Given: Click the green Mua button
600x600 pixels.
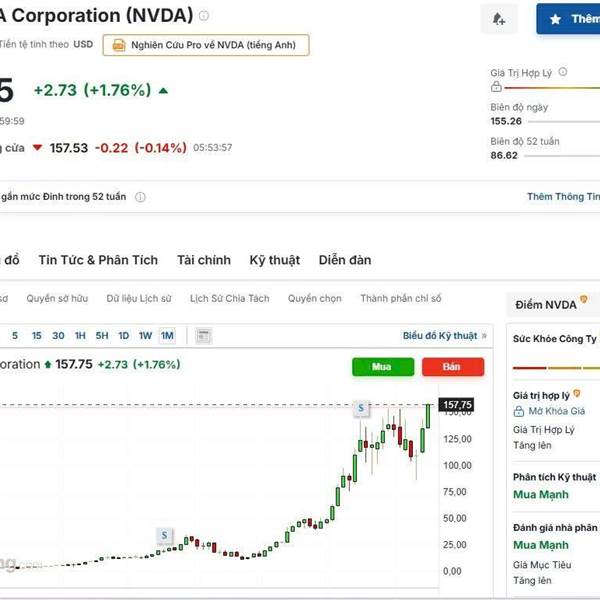Looking at the screenshot, I should click(383, 367).
